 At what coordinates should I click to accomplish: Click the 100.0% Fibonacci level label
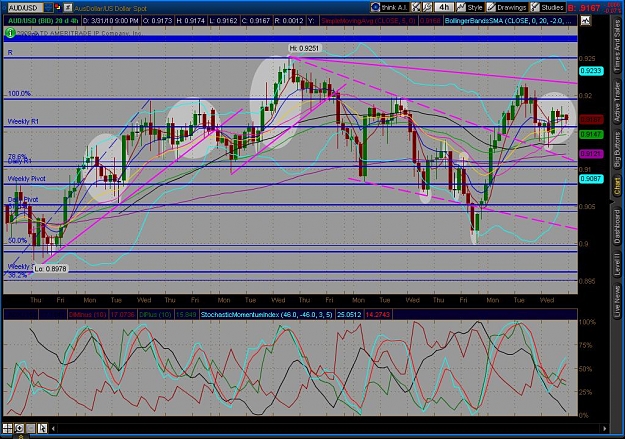20,94
